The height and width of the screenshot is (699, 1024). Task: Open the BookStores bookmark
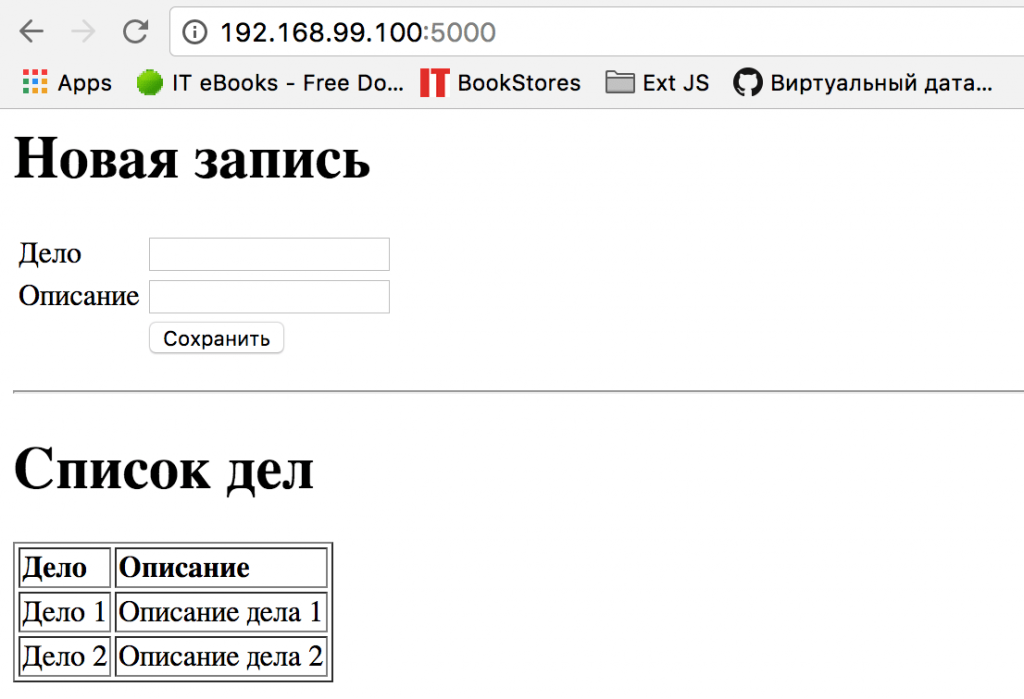pyautogui.click(x=500, y=83)
